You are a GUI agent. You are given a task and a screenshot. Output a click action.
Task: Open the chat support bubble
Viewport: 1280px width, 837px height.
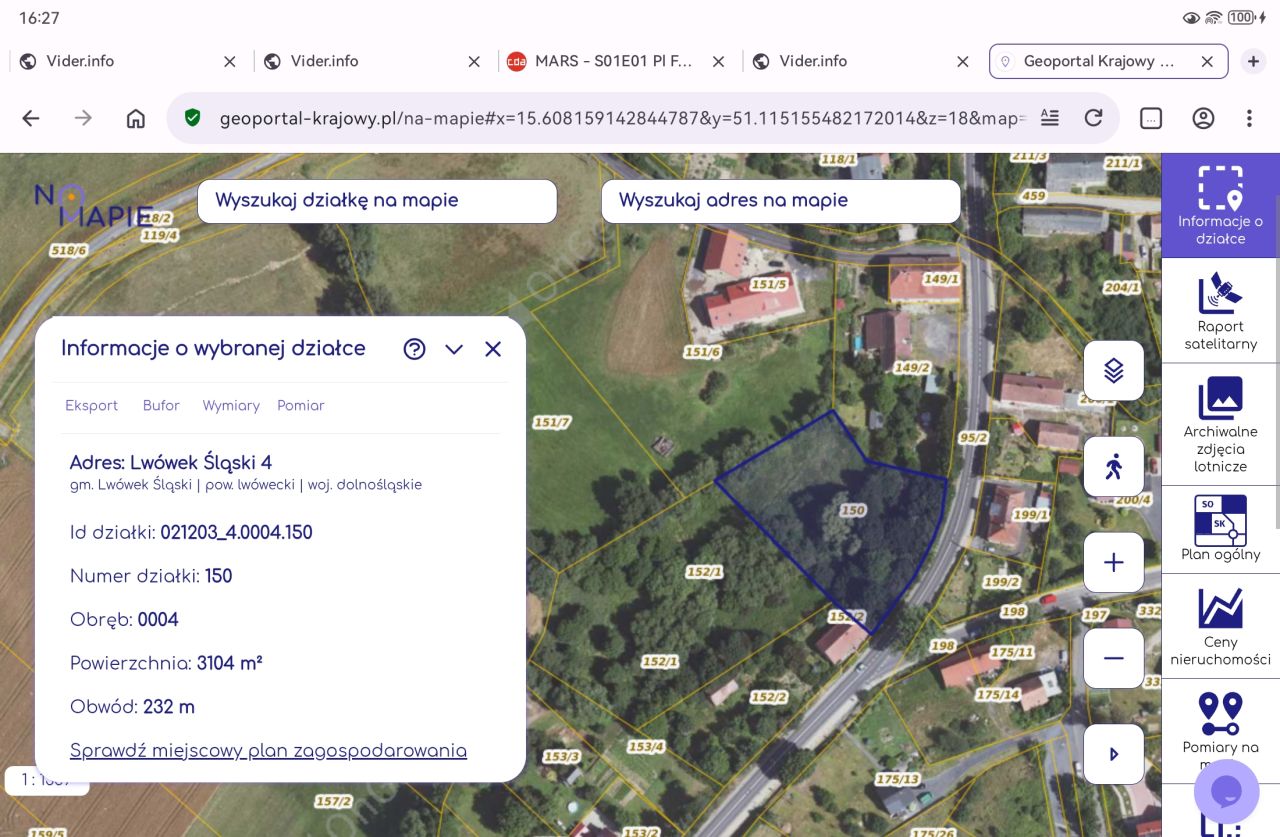pos(1226,792)
